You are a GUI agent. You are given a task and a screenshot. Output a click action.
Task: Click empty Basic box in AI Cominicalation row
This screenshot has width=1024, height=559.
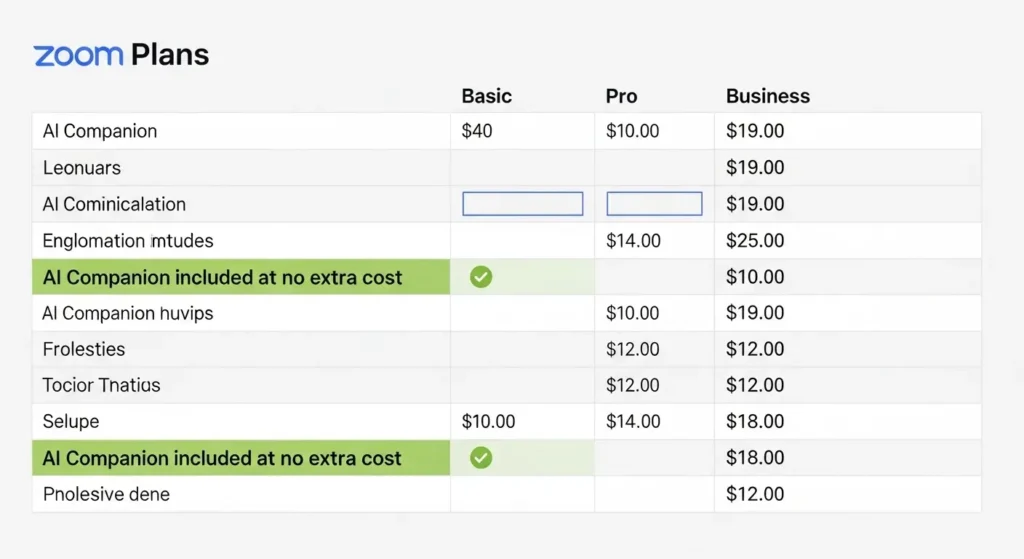[522, 204]
